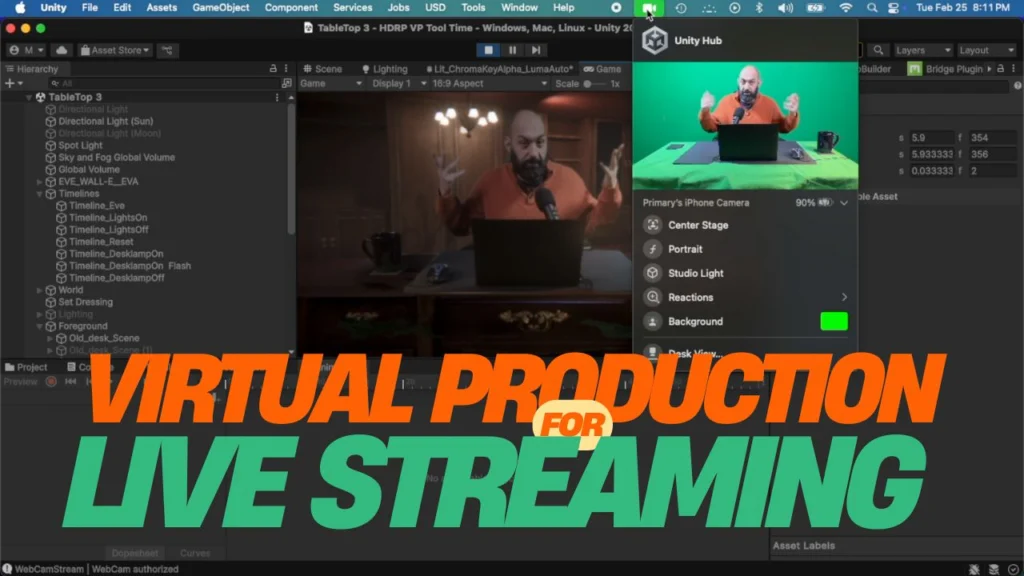
Task: Collapse the Foreground group
Action: (40, 327)
